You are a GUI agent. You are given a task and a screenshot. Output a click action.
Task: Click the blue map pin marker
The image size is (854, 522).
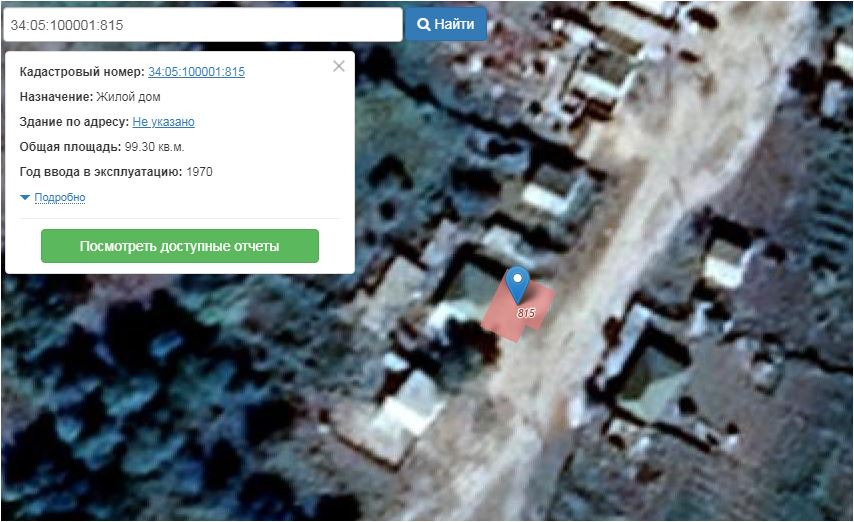[x=517, y=285]
